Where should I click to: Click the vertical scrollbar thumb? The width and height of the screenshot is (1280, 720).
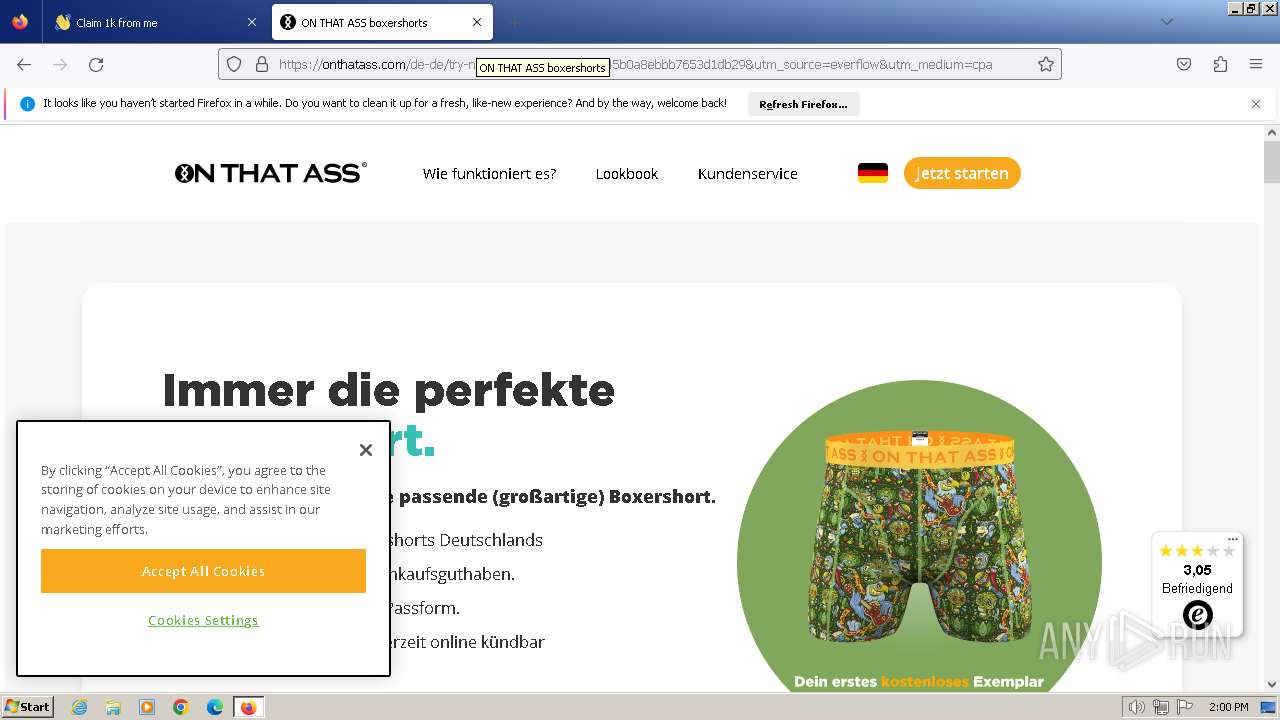click(x=1272, y=162)
